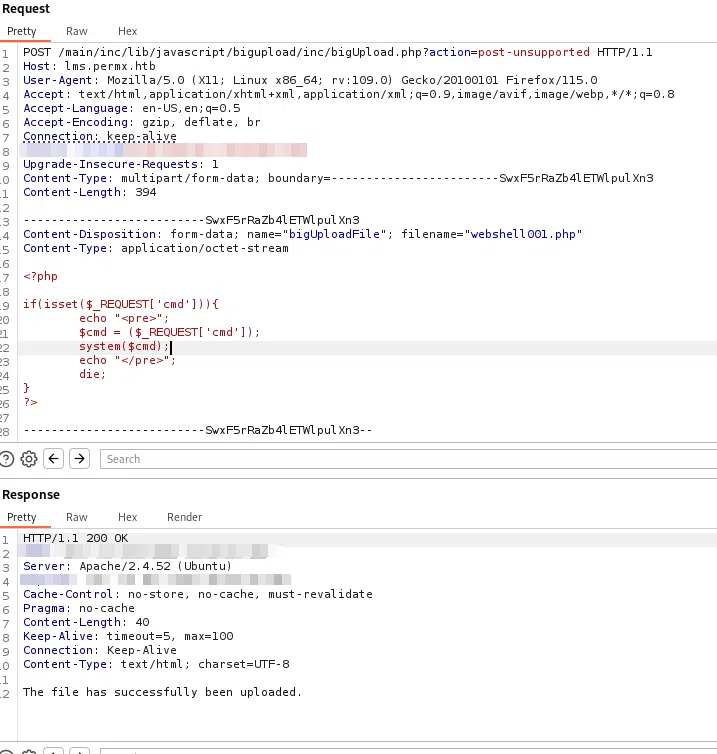Click the Cache-Control response header
This screenshot has width=717, height=754.
point(198,594)
